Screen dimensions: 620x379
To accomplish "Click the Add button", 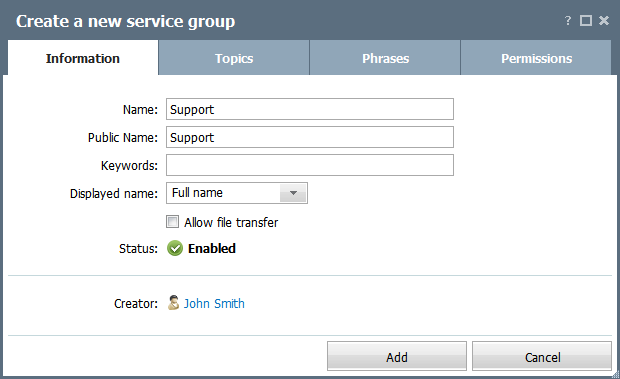I will click(x=397, y=356).
